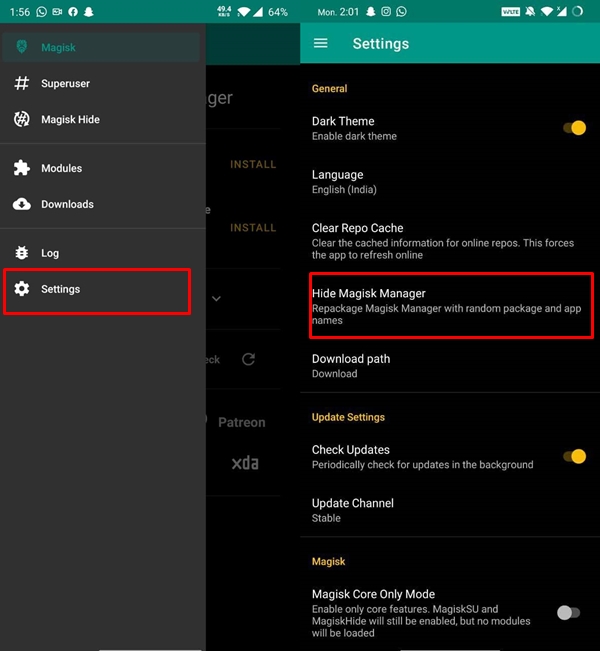Open the Patreon link

242,422
